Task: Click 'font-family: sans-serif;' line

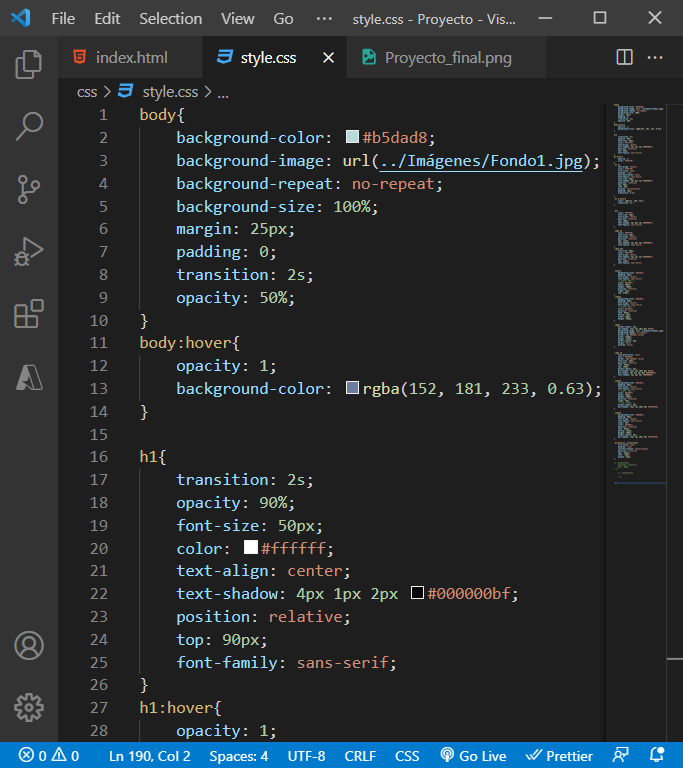Action: pos(286,662)
